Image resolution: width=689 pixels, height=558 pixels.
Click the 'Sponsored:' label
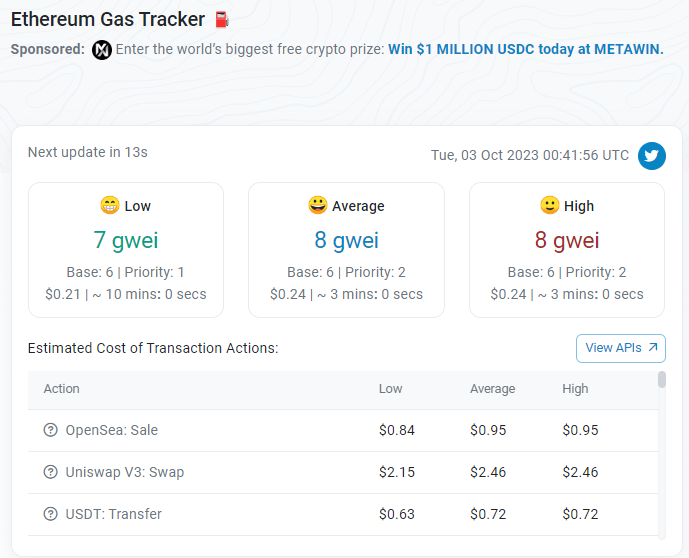point(47,49)
